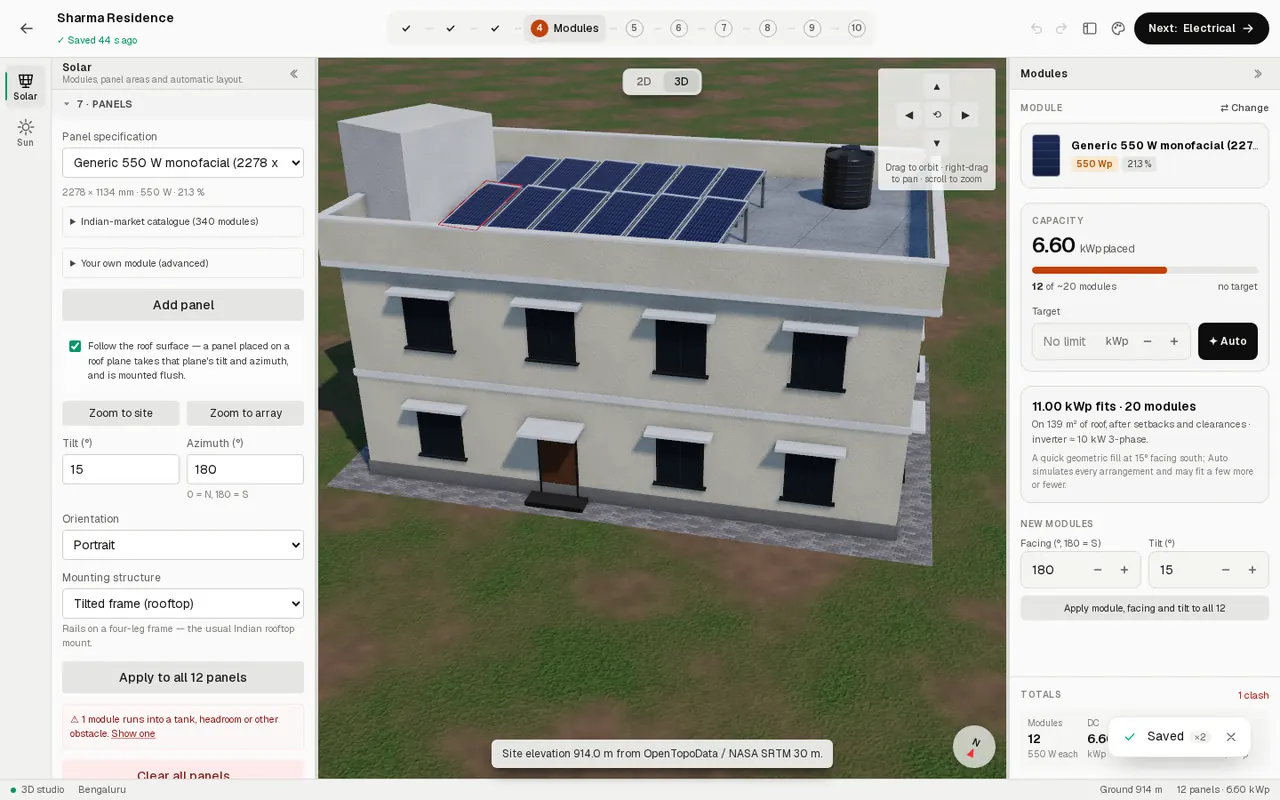This screenshot has height=800, width=1280.
Task: Click Next: Electrical button
Action: [x=1201, y=29]
